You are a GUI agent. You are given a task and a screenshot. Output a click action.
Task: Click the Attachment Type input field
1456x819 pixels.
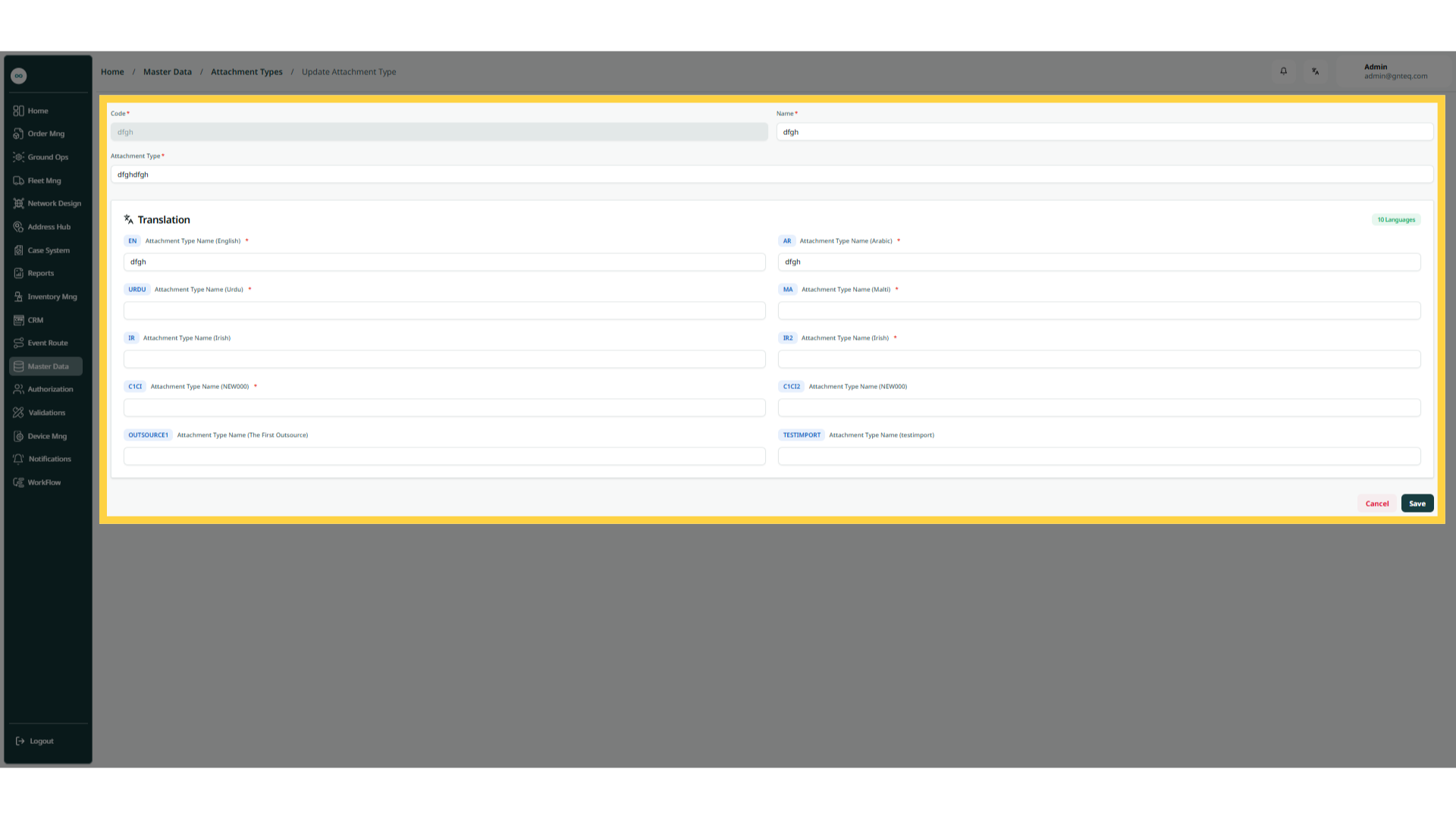click(772, 174)
